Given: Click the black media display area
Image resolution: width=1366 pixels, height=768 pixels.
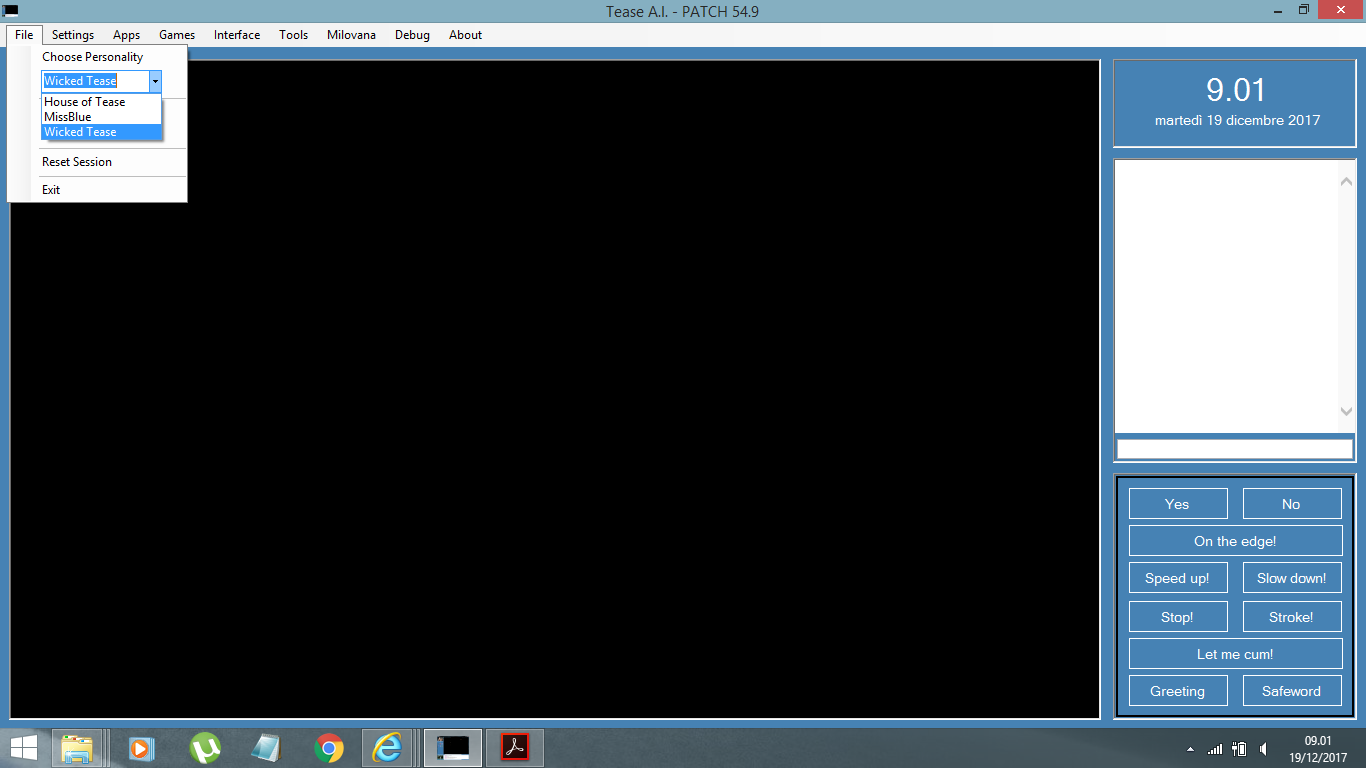Looking at the screenshot, I should pyautogui.click(x=555, y=389).
